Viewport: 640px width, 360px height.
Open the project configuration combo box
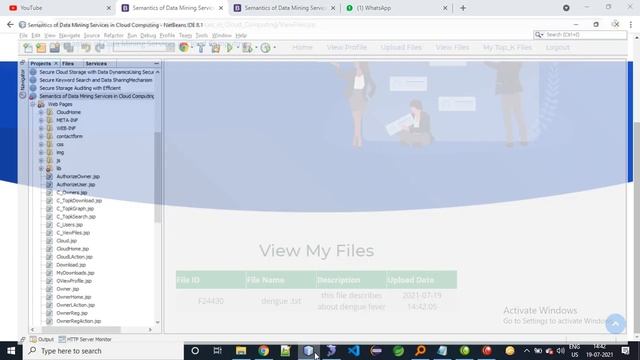click(144, 47)
